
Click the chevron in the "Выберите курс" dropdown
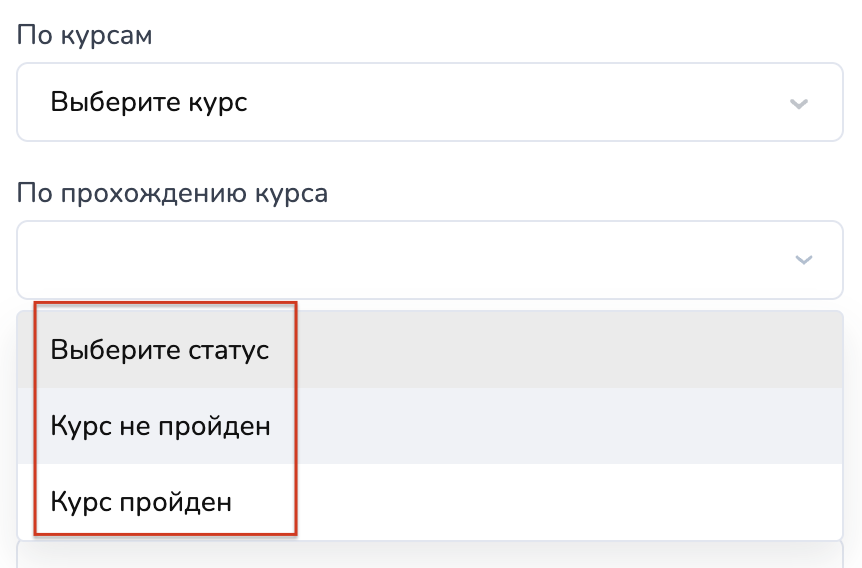(x=798, y=103)
